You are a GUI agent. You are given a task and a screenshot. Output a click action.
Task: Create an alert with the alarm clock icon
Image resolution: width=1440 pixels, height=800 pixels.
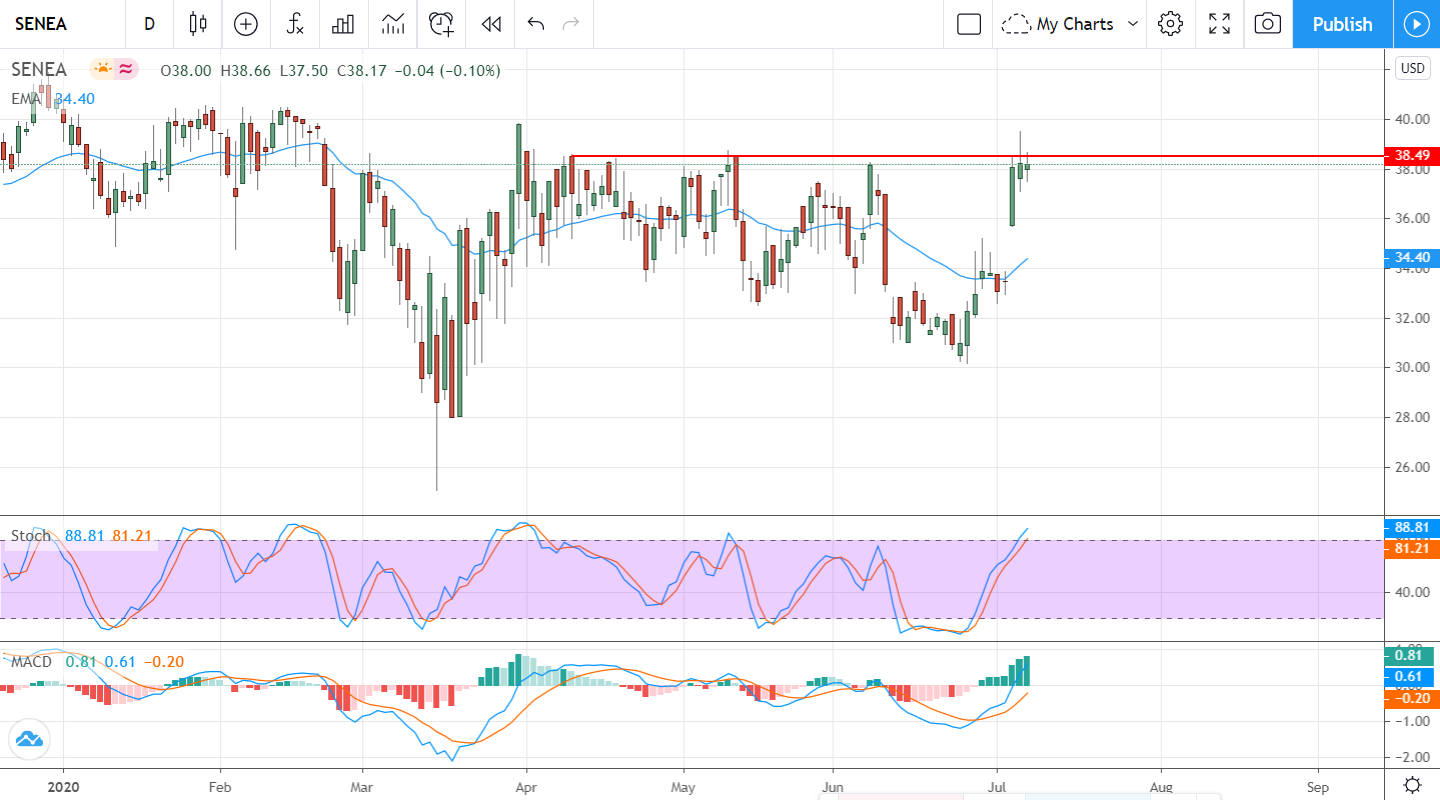tap(442, 24)
